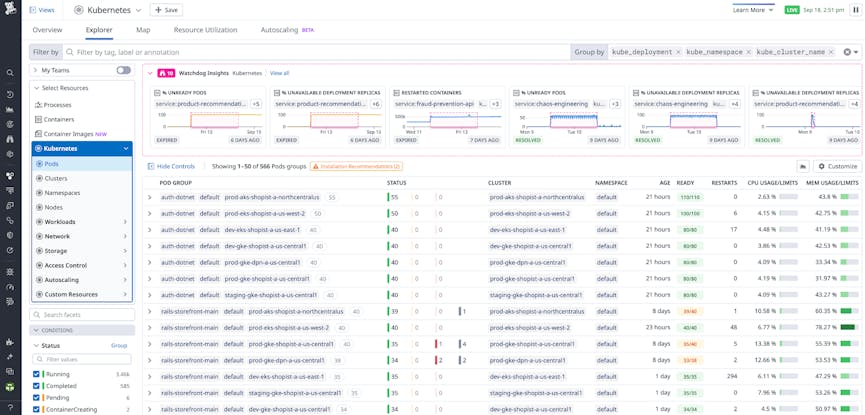Click the MEM usage bar showing 43.8 %
The image size is (865, 415).
[850, 197]
